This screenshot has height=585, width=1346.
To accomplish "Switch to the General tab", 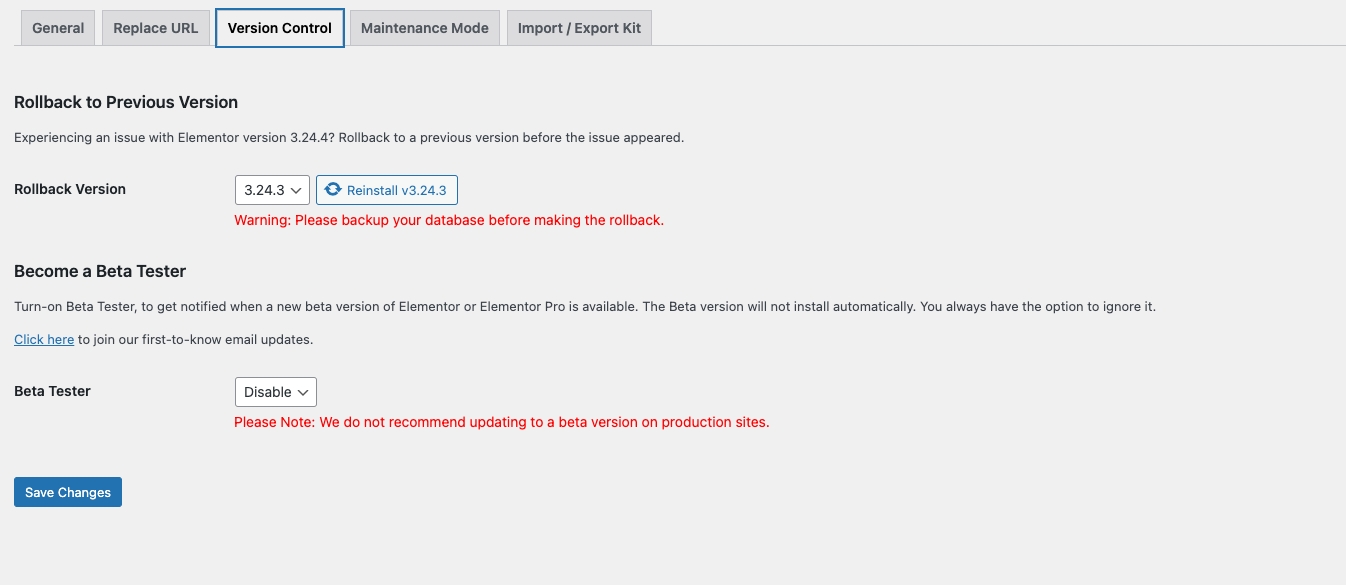I will click(x=58, y=28).
